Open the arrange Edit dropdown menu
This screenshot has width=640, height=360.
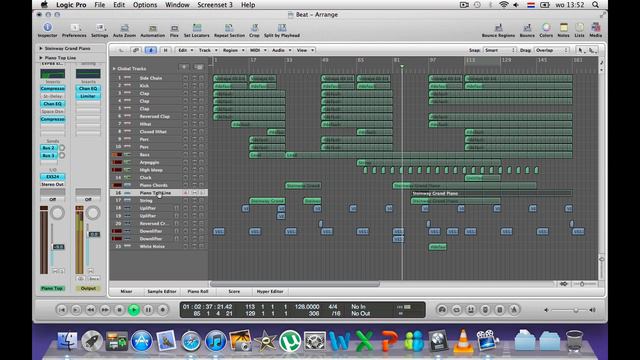(185, 50)
